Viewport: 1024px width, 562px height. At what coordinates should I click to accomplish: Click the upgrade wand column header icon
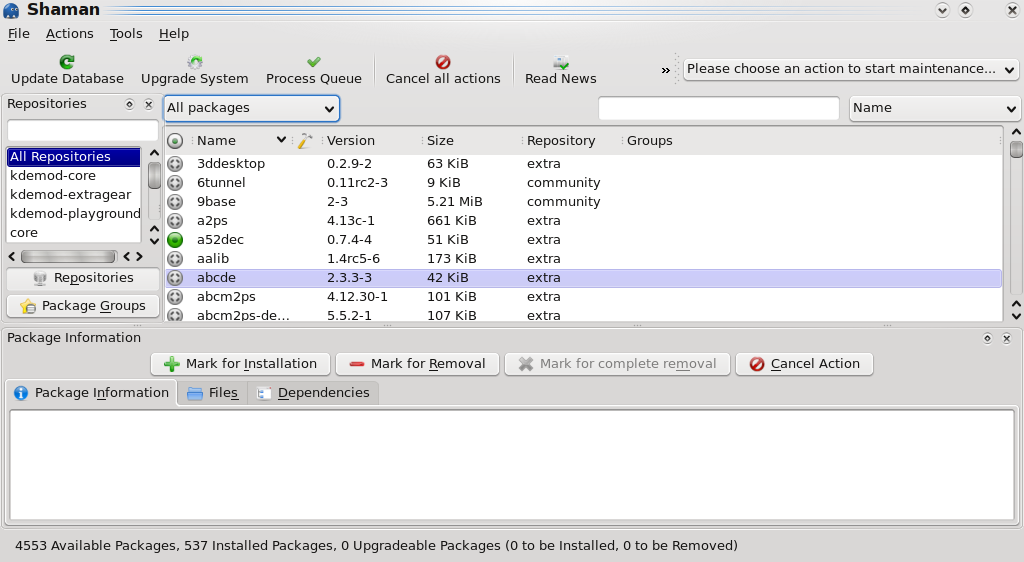click(305, 140)
